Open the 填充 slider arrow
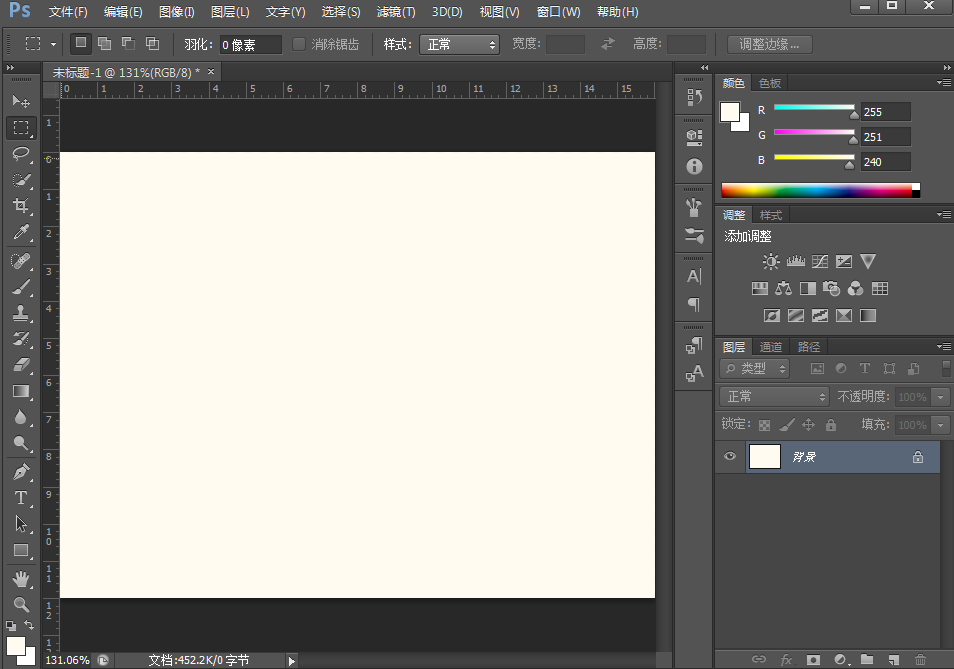The width and height of the screenshot is (954, 669). coord(941,425)
